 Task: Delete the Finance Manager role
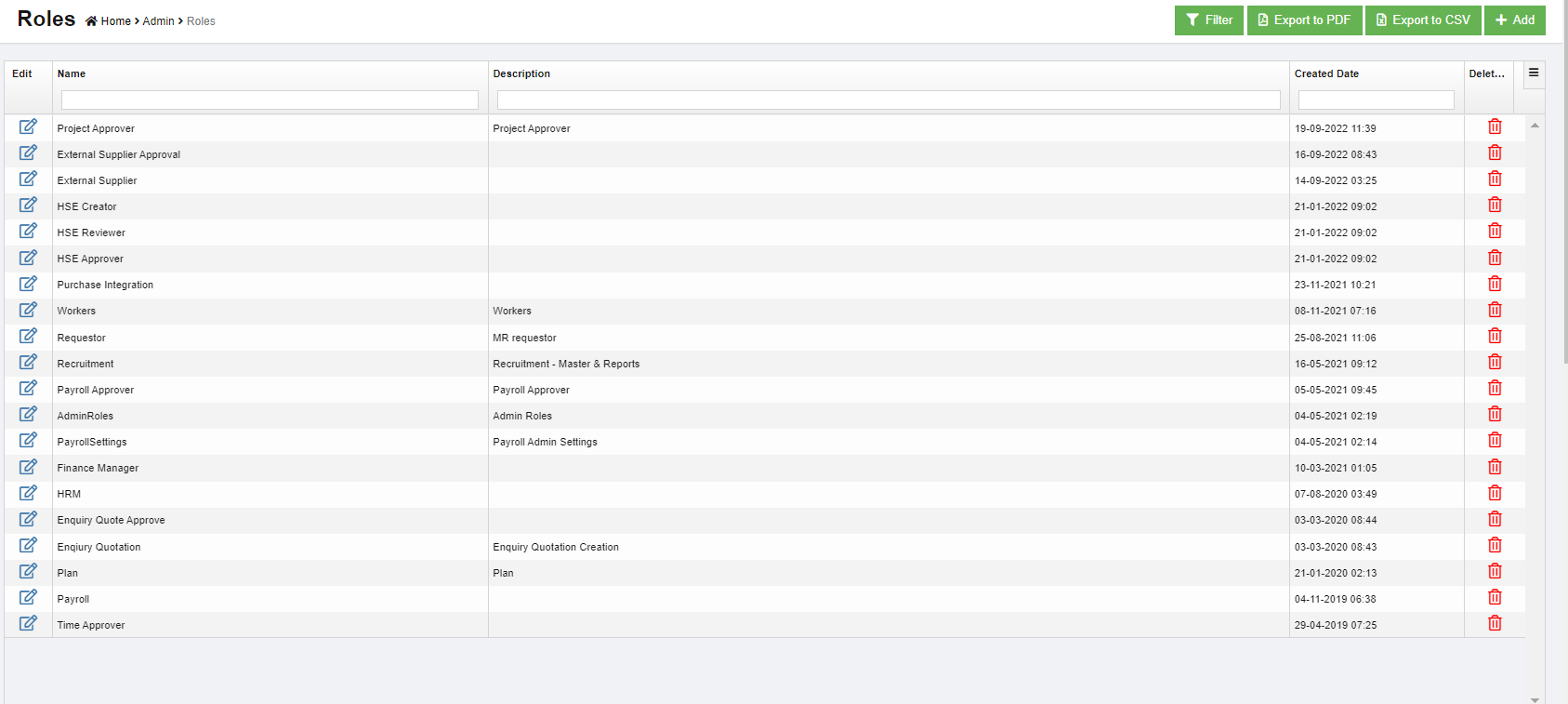click(1494, 467)
